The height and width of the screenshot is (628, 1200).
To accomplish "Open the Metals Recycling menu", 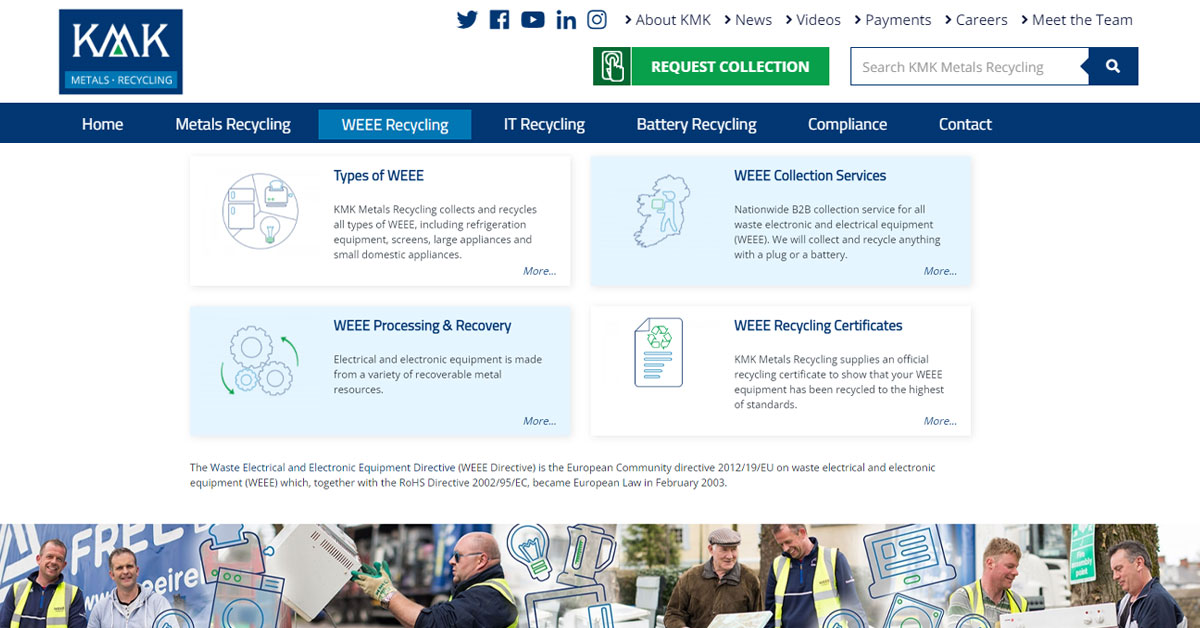I will coord(233,124).
